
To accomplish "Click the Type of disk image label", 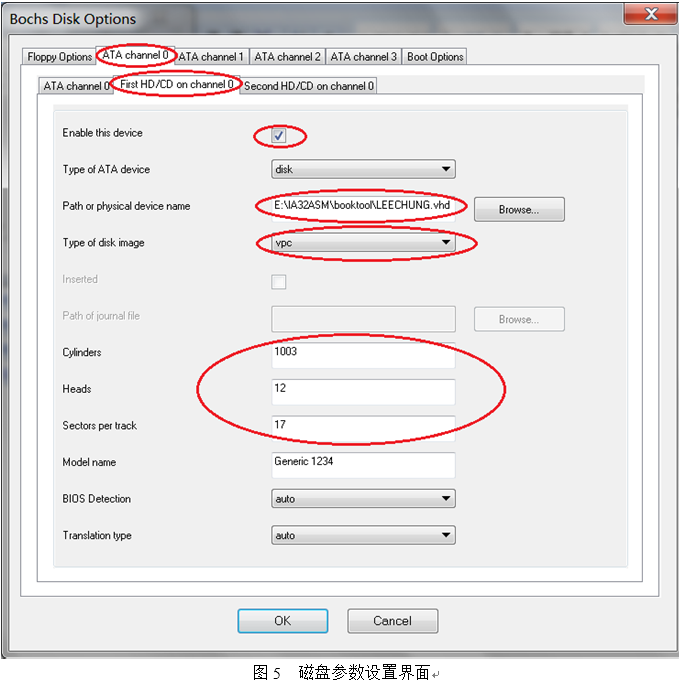I will 103,243.
